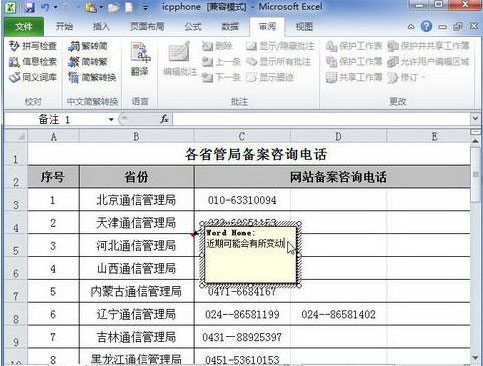Image resolution: width=483 pixels, height=366 pixels.
Task: Expand the formula bar with the chevron
Action: pyautogui.click(x=475, y=118)
